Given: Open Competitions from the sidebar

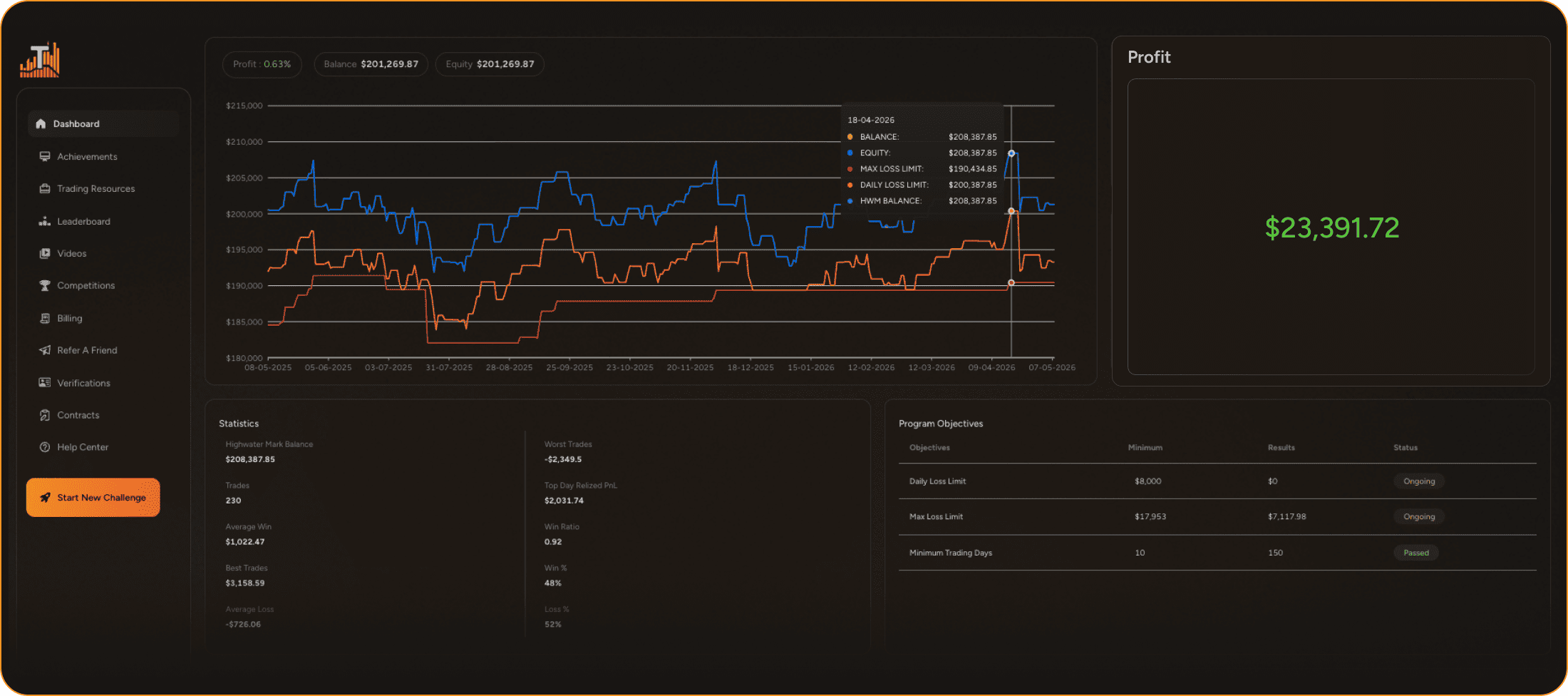Looking at the screenshot, I should 86,285.
